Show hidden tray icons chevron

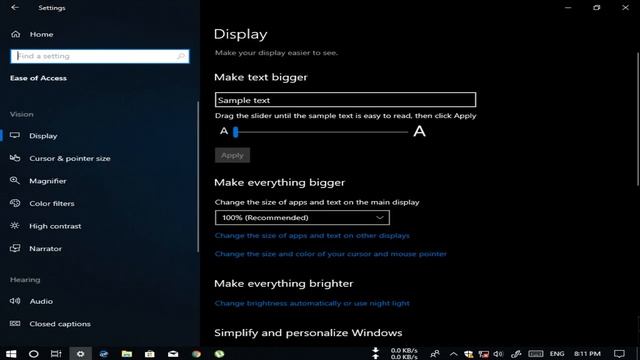pos(453,354)
